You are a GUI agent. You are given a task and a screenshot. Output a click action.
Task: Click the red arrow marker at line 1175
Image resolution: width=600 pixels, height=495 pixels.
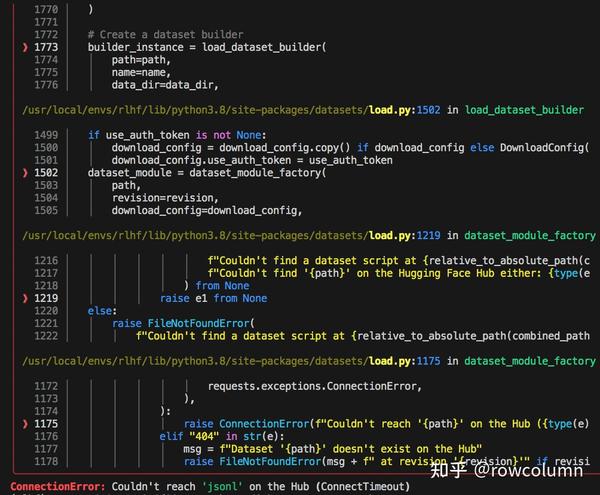pyautogui.click(x=25, y=423)
